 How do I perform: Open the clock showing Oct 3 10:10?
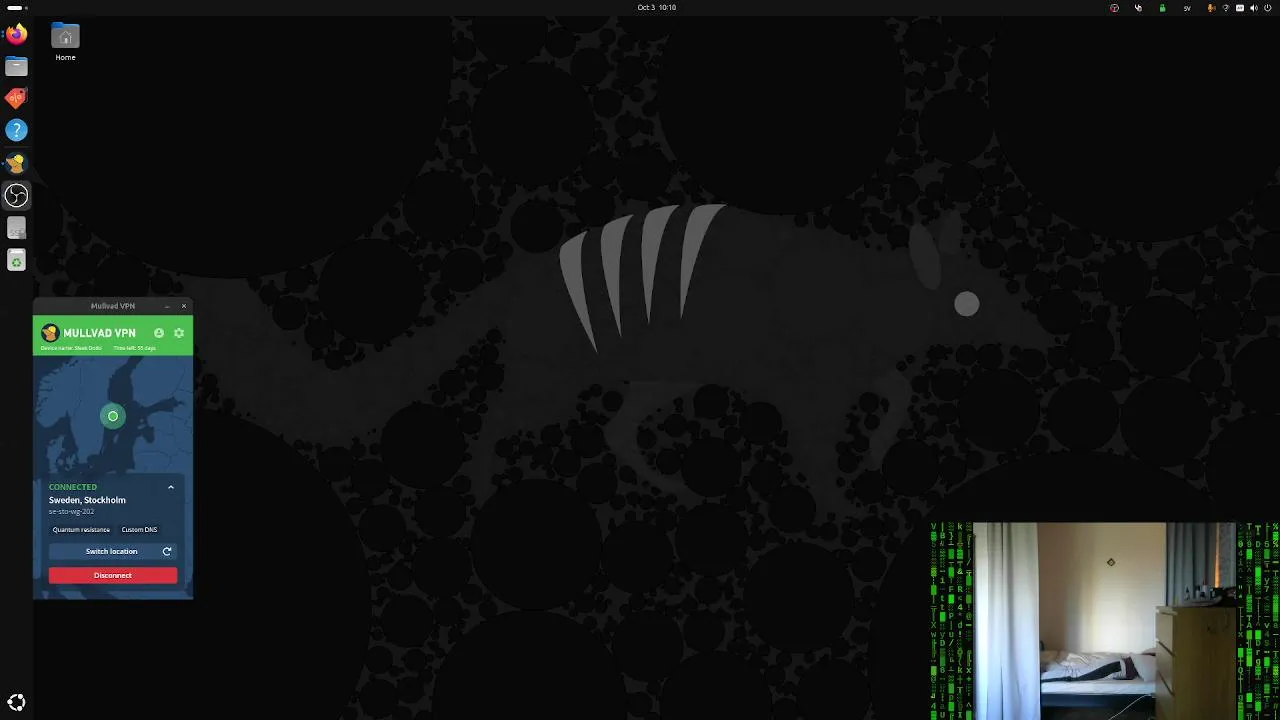pyautogui.click(x=657, y=7)
